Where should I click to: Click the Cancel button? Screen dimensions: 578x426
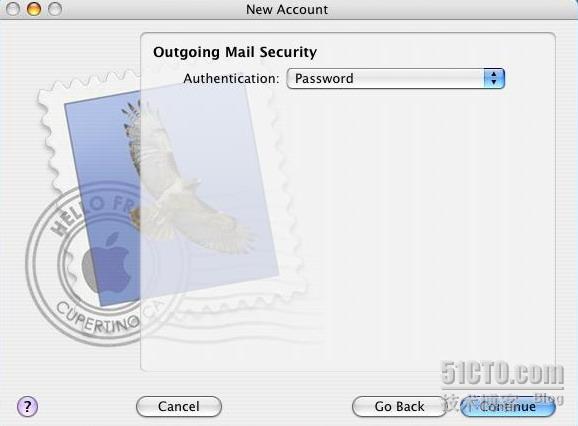tap(179, 406)
